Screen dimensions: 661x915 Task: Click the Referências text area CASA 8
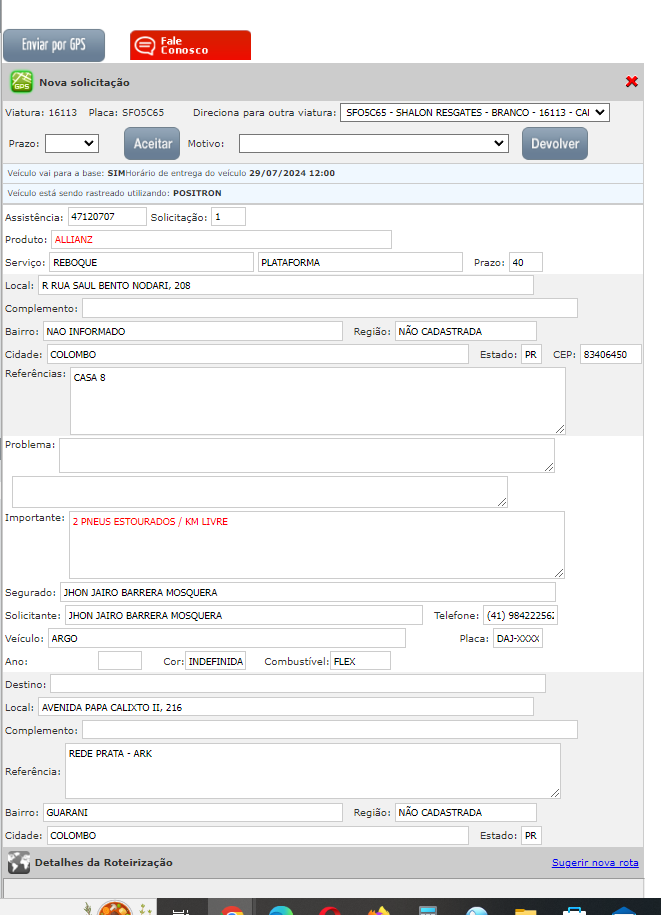tap(318, 401)
